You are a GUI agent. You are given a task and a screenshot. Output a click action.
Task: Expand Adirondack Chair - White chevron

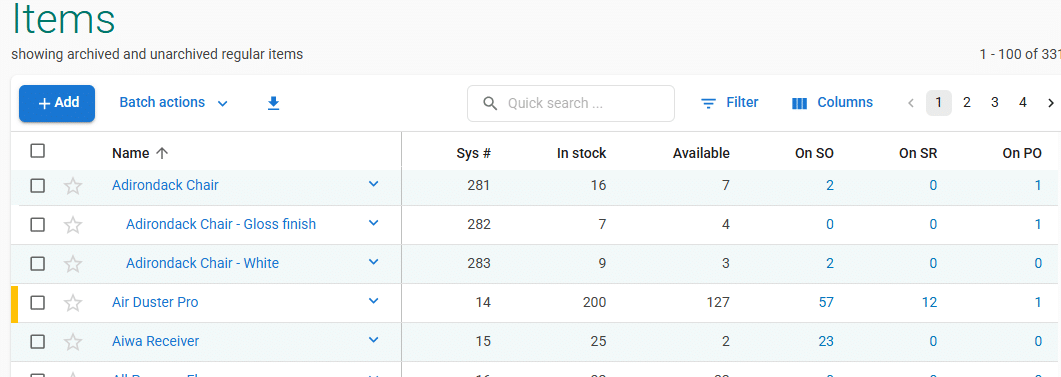coord(374,262)
